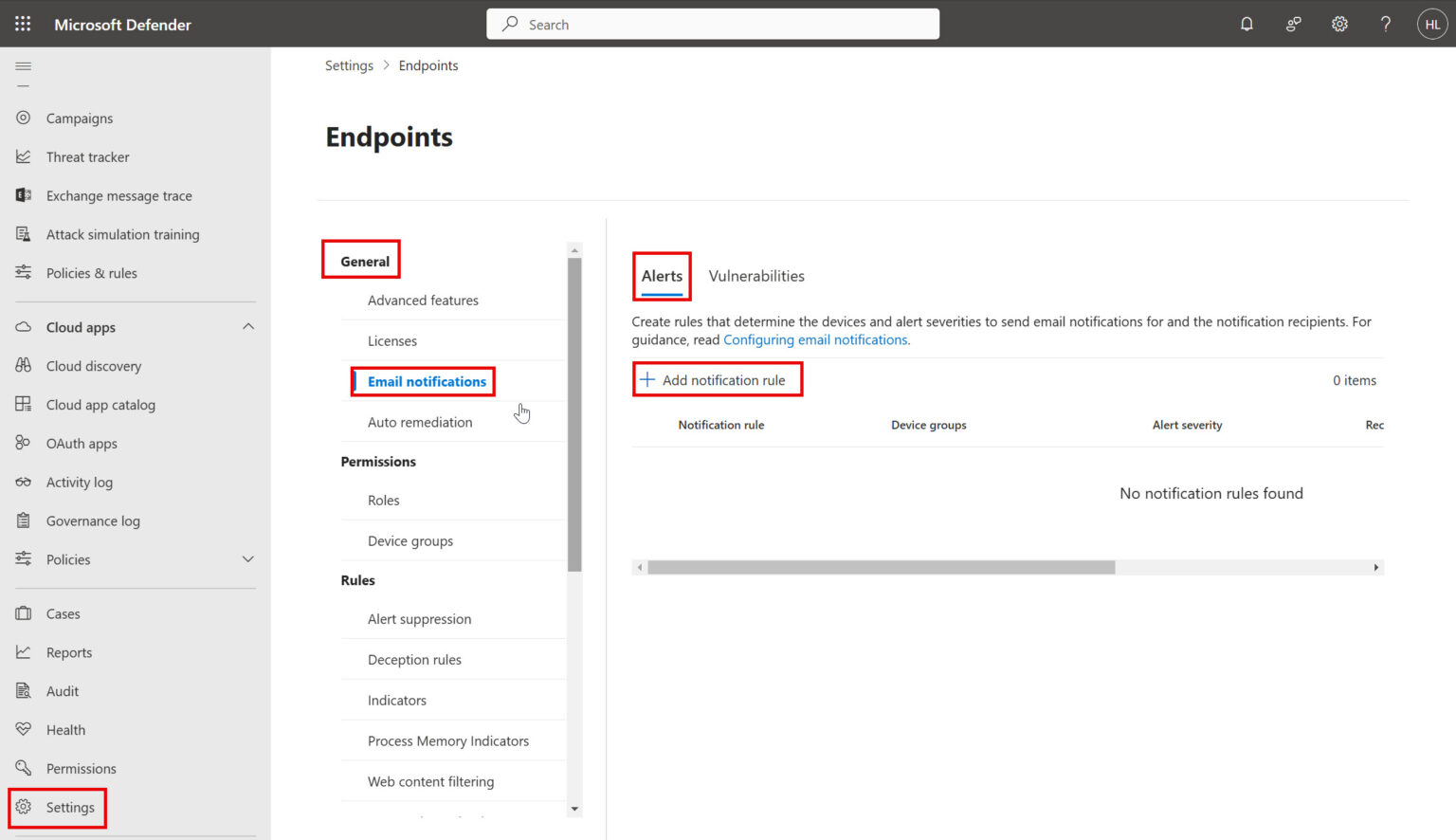
Task: Select Auto remediation in General settings
Action: pos(420,421)
